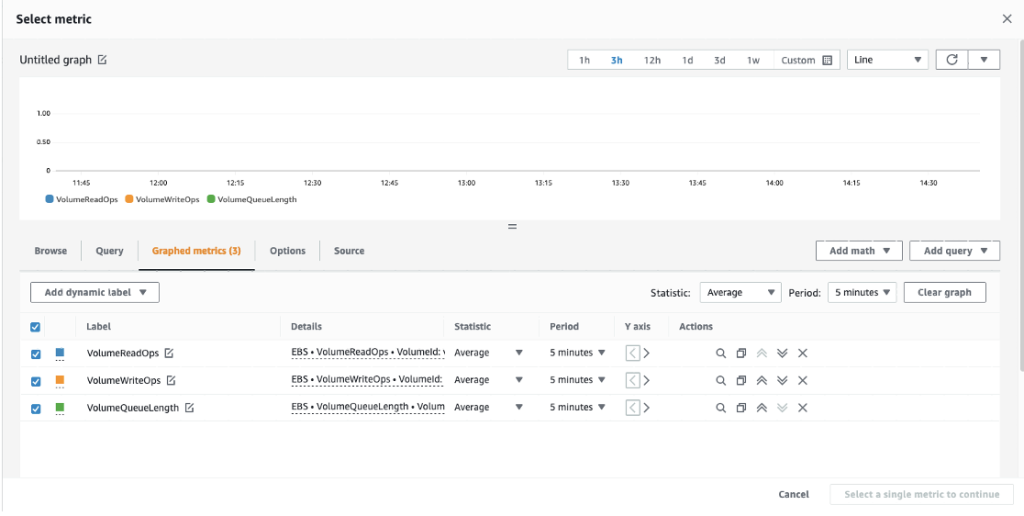Screen dimensions: 1024x516
Task: Move the VolumeWriteOps row down
Action: point(782,380)
